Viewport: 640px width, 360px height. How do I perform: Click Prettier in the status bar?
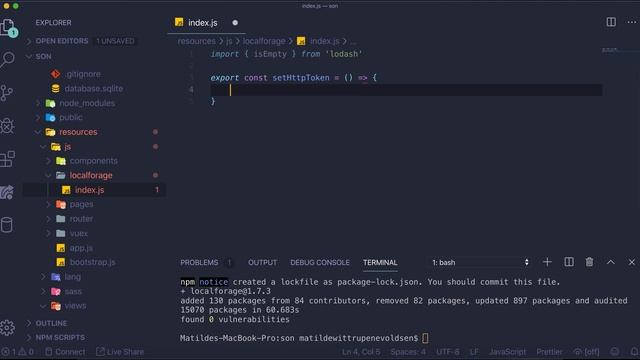pyautogui.click(x=549, y=352)
